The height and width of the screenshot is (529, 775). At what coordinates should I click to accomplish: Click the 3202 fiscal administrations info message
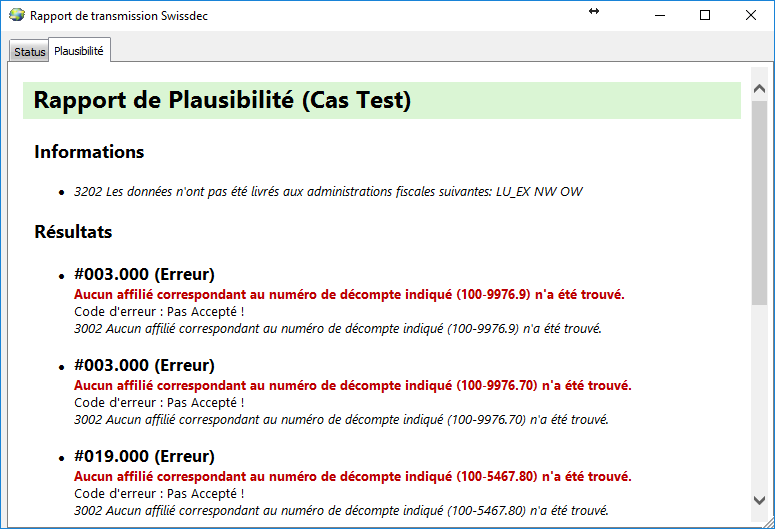click(x=328, y=191)
